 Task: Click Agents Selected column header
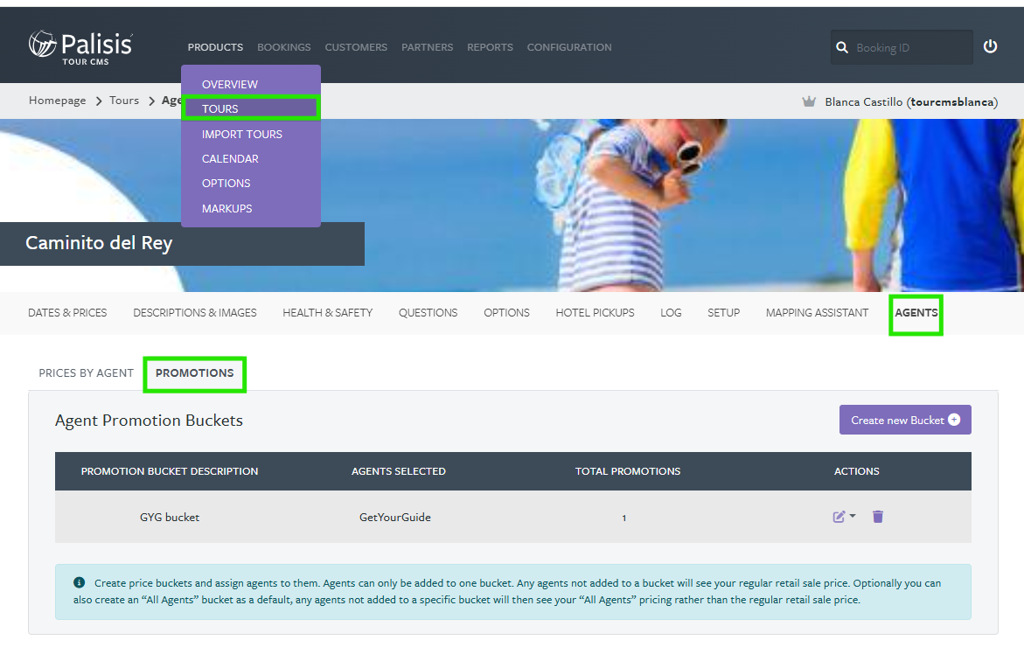[x=398, y=471]
